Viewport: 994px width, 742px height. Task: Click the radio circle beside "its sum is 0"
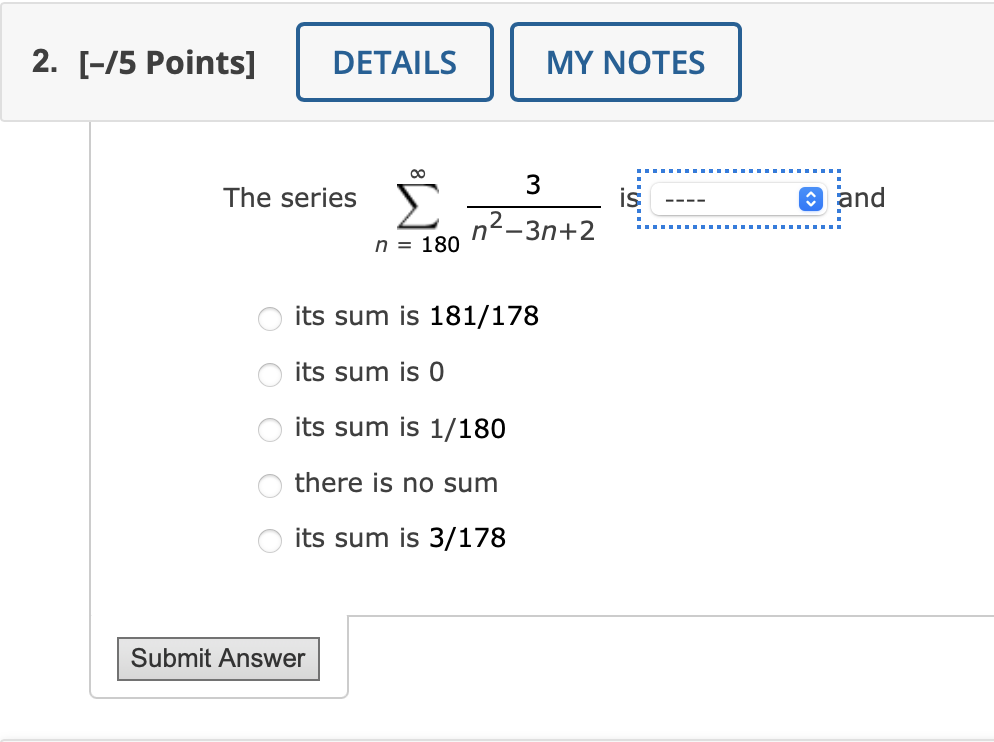tap(270, 375)
